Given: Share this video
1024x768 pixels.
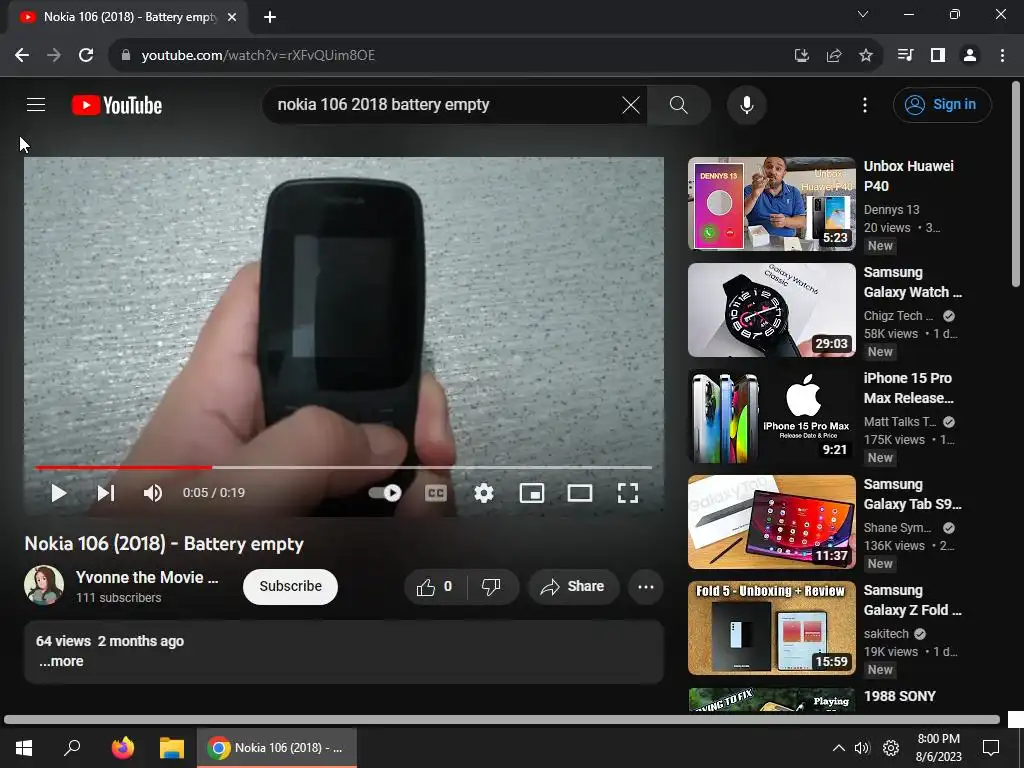Looking at the screenshot, I should click(573, 586).
